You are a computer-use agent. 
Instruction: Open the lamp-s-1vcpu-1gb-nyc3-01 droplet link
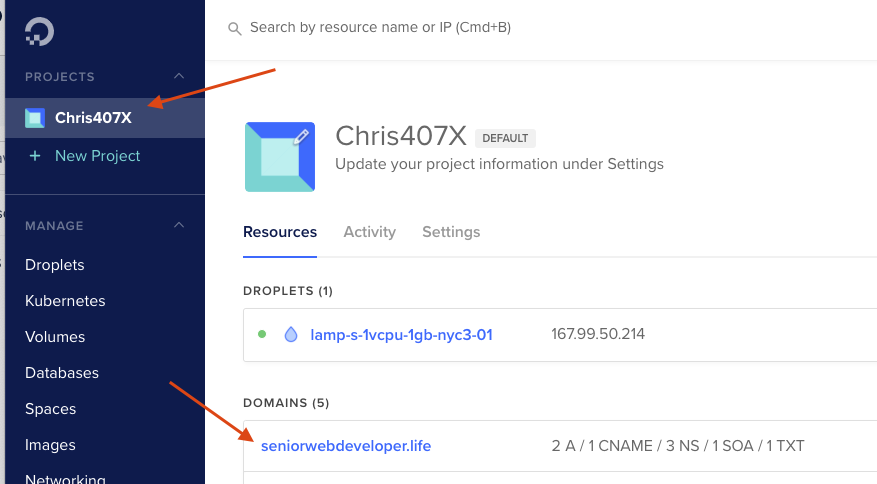click(402, 335)
